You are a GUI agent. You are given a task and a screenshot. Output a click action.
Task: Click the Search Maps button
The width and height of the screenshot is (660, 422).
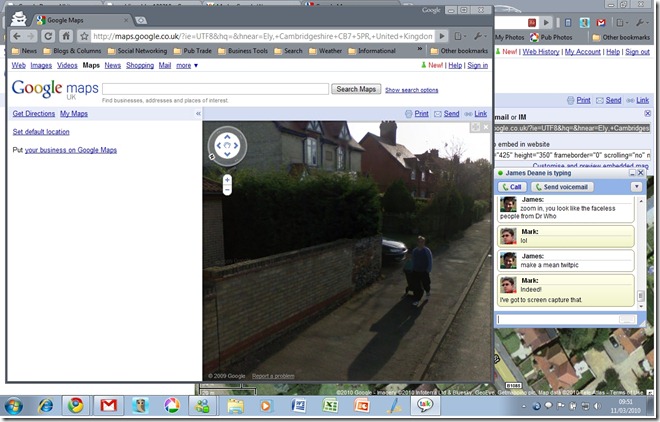[x=356, y=89]
